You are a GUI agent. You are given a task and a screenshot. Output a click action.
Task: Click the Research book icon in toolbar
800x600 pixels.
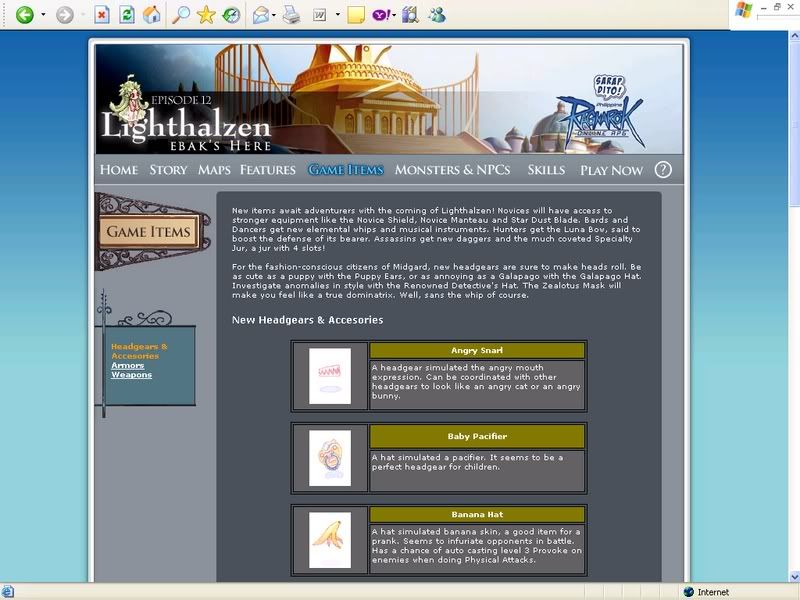click(x=410, y=15)
